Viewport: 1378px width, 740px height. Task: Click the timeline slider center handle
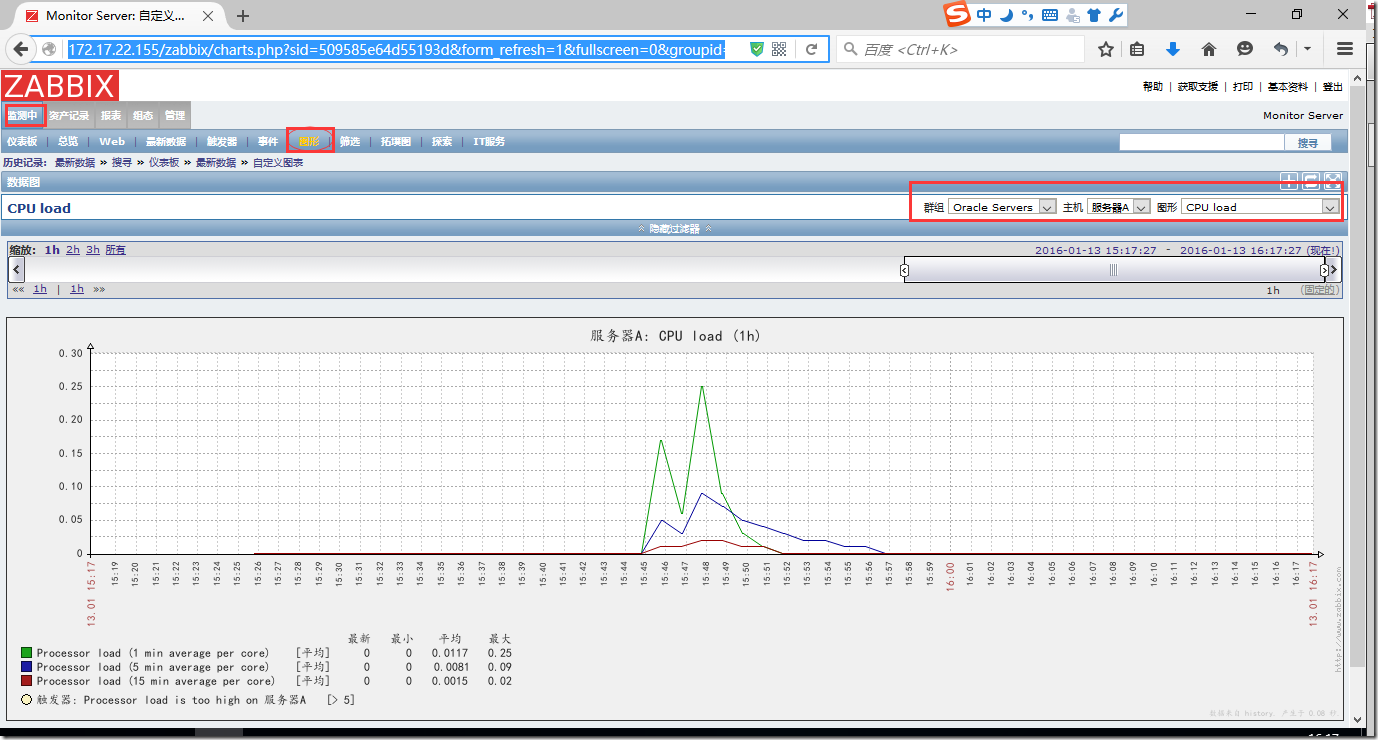[x=1113, y=270]
